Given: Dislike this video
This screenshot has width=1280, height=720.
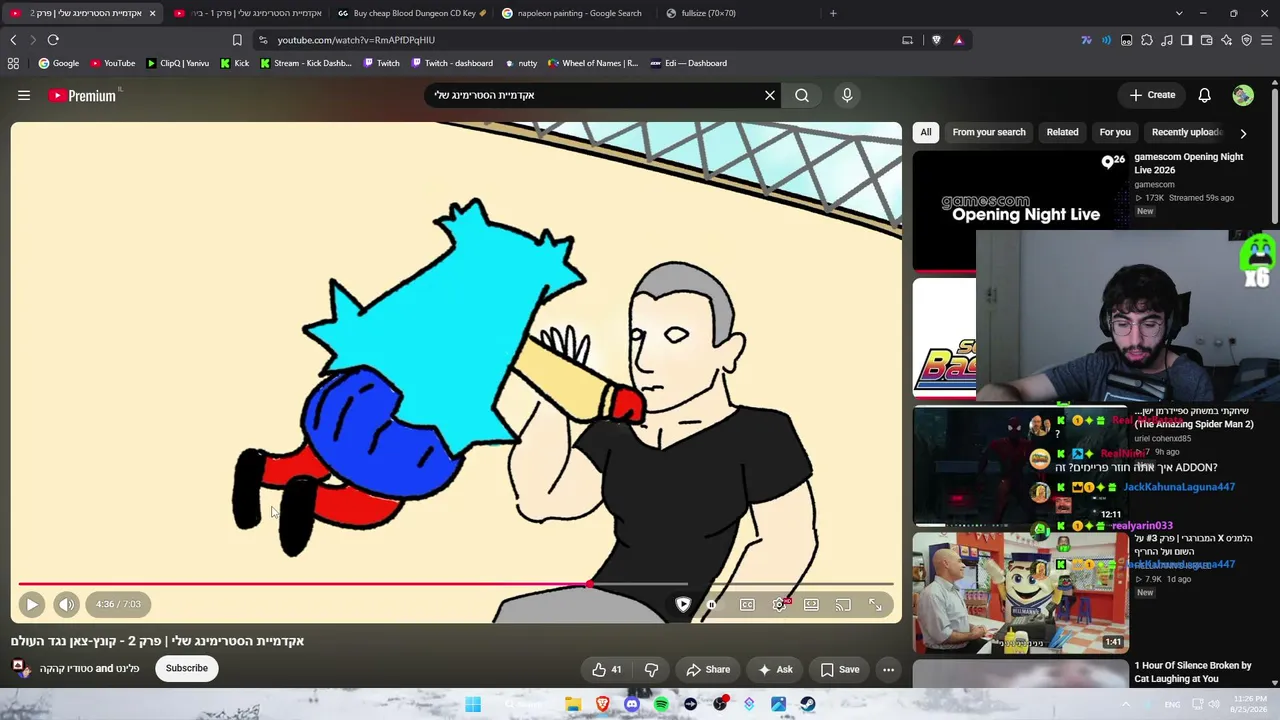Looking at the screenshot, I should tap(651, 669).
